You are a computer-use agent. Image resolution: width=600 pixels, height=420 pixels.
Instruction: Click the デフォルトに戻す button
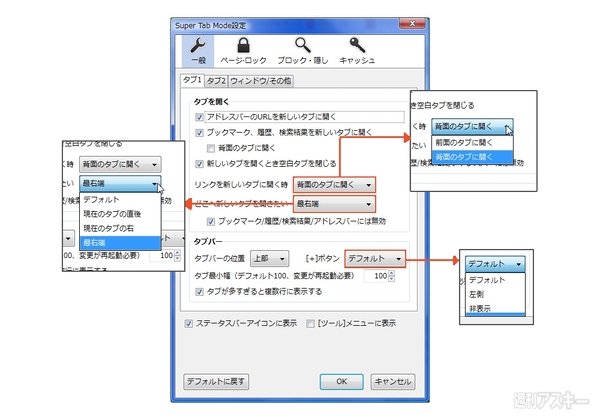(216, 382)
